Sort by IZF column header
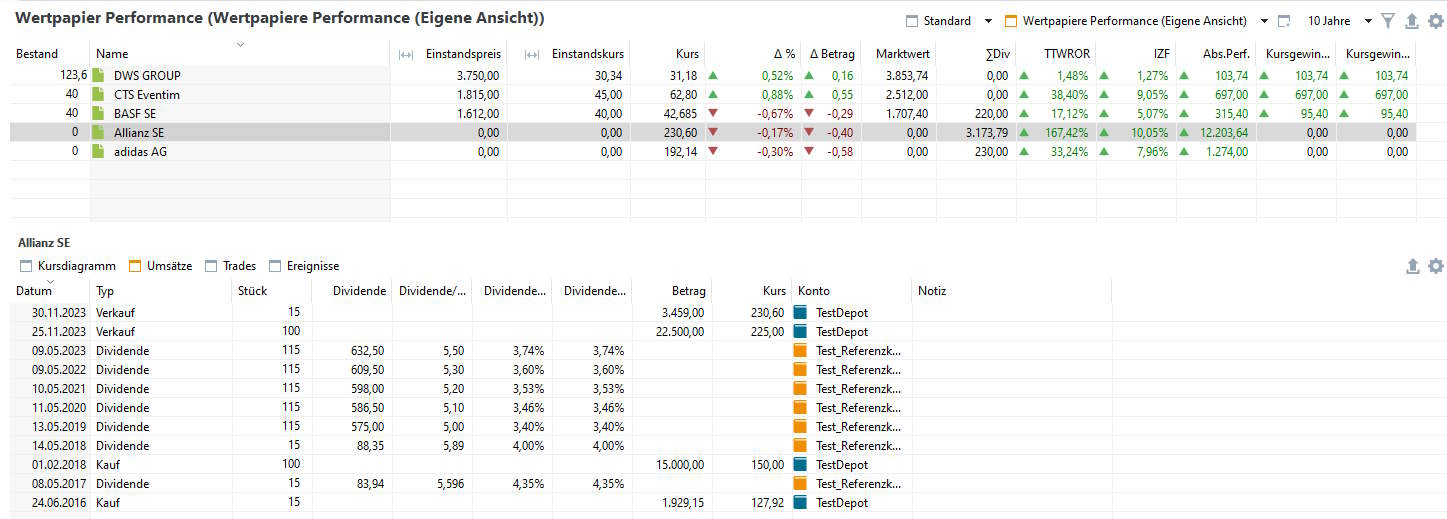1447x519 pixels. 1161,54
